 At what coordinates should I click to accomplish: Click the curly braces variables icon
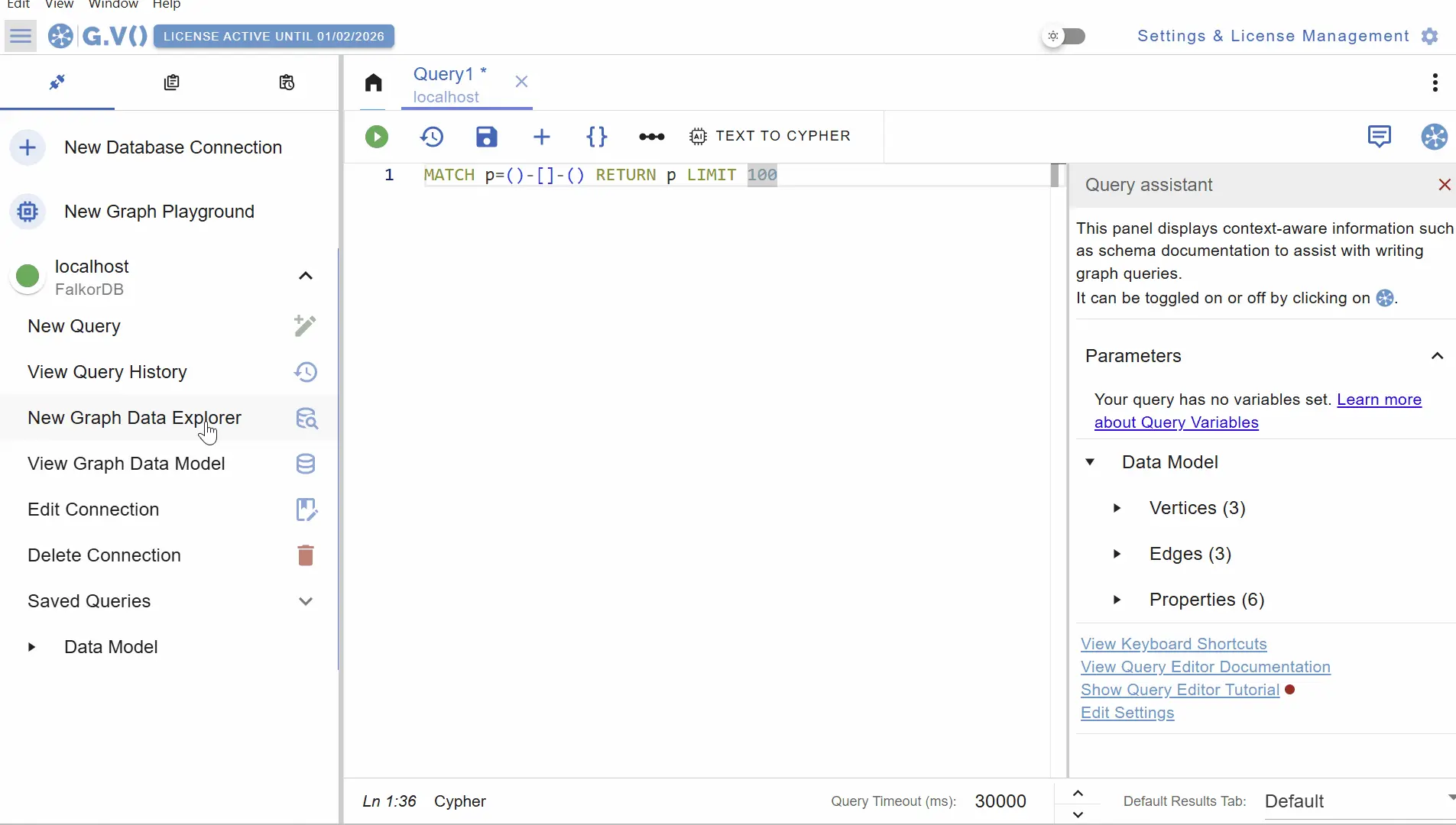coord(597,137)
